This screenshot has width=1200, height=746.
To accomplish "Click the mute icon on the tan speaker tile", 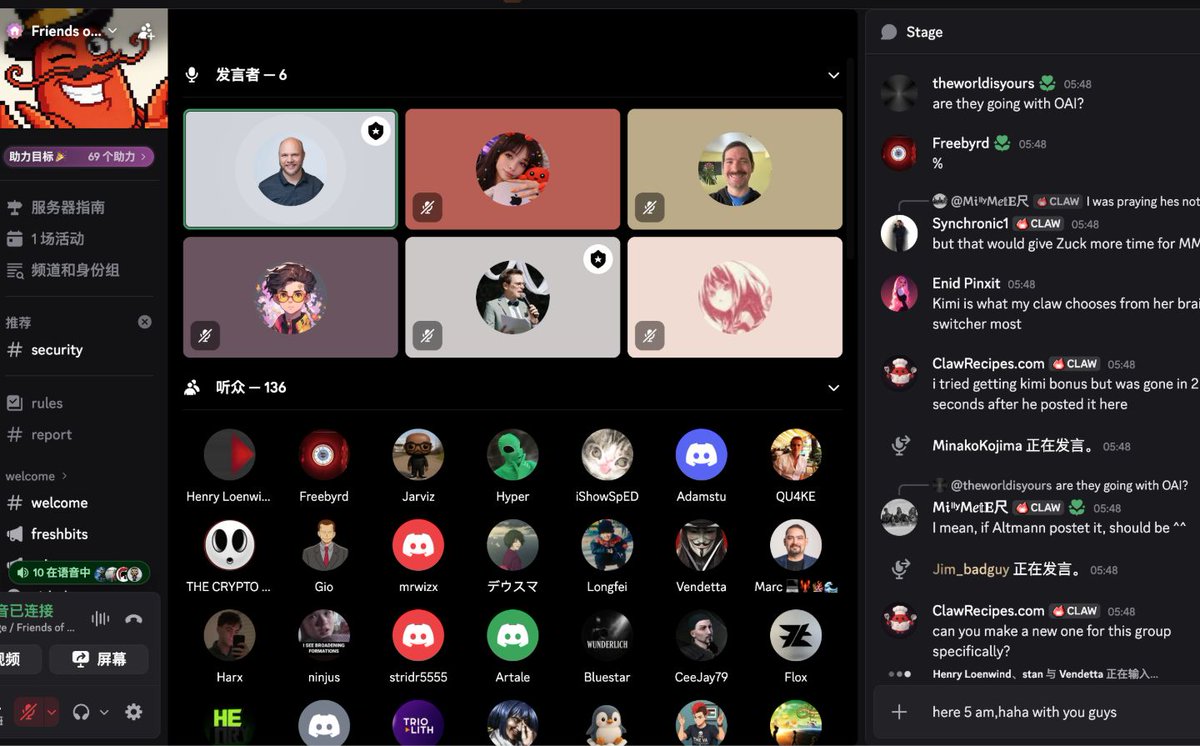I will click(650, 208).
